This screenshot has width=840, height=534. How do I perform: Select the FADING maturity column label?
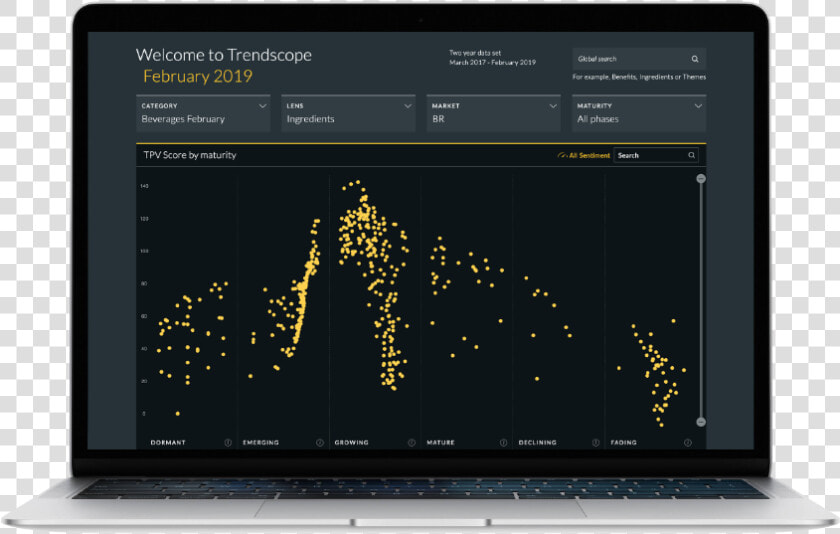pos(624,442)
